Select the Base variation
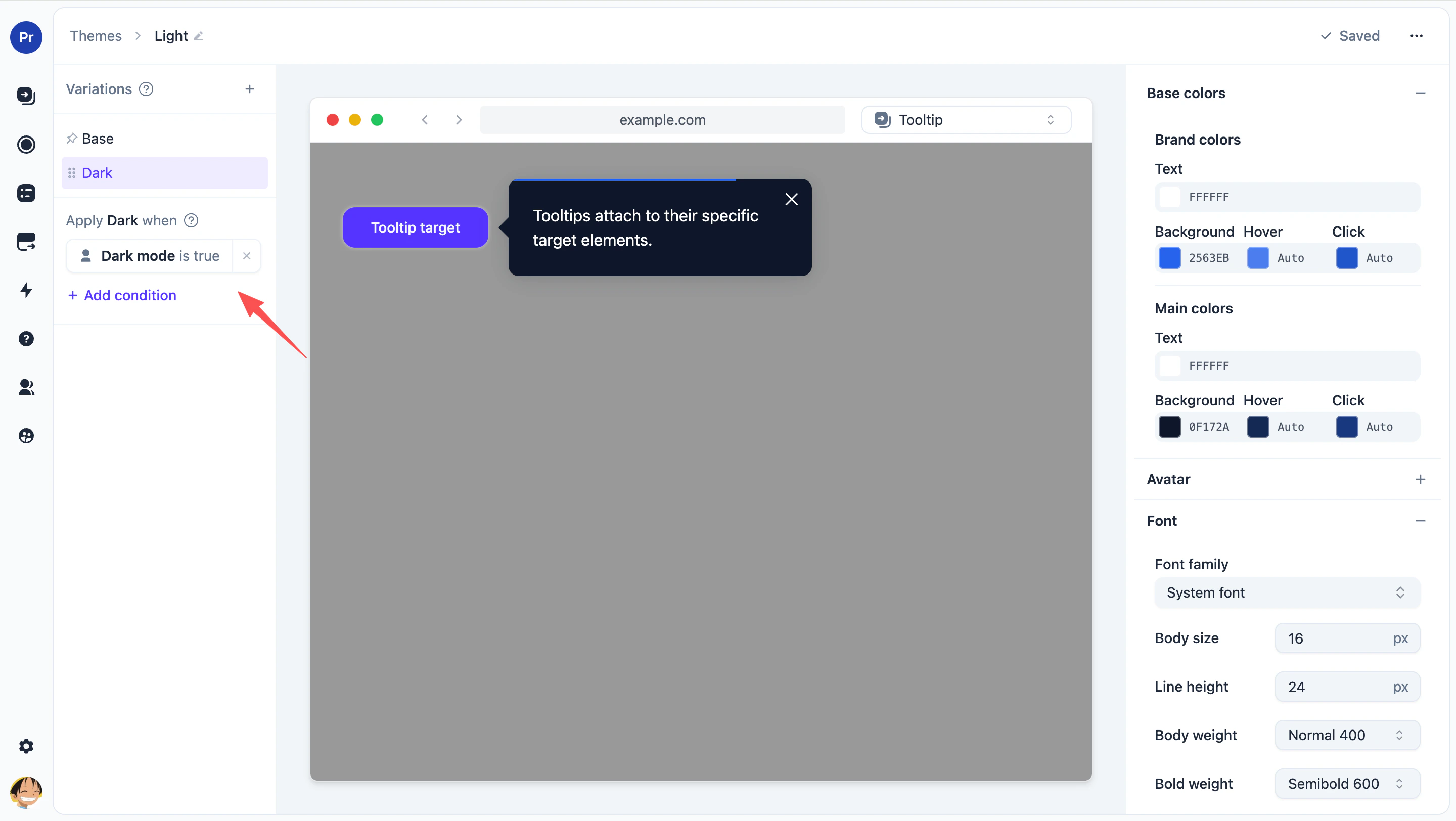Image resolution: width=1456 pixels, height=821 pixels. [x=164, y=139]
